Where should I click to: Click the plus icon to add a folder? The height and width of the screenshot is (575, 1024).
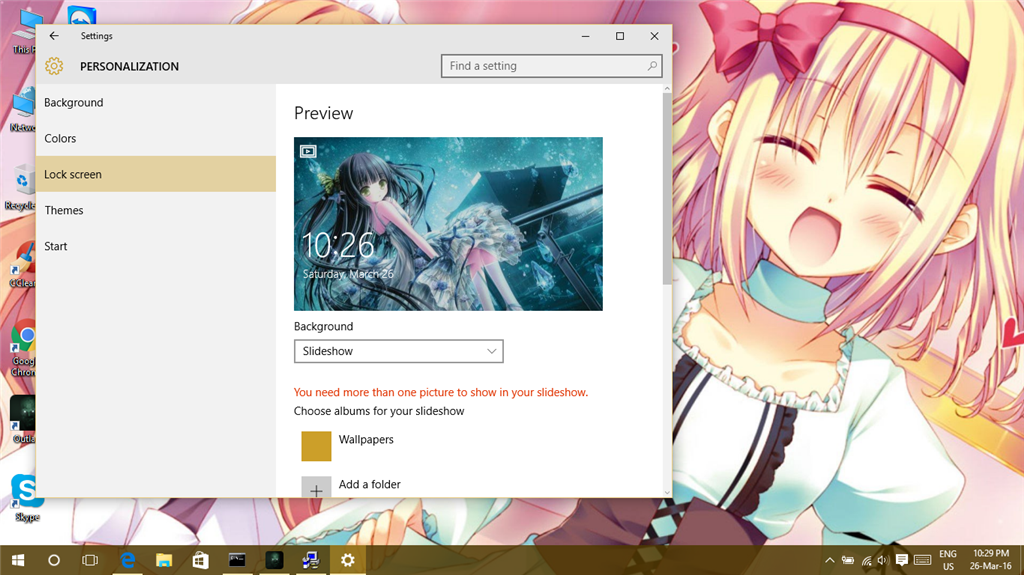click(x=316, y=487)
